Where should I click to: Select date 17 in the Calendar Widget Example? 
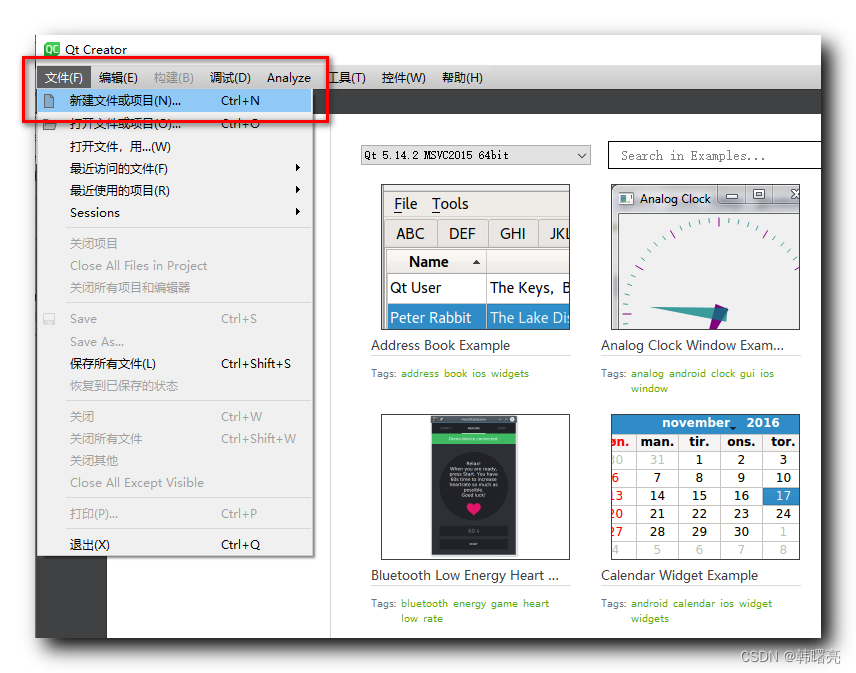click(x=782, y=495)
